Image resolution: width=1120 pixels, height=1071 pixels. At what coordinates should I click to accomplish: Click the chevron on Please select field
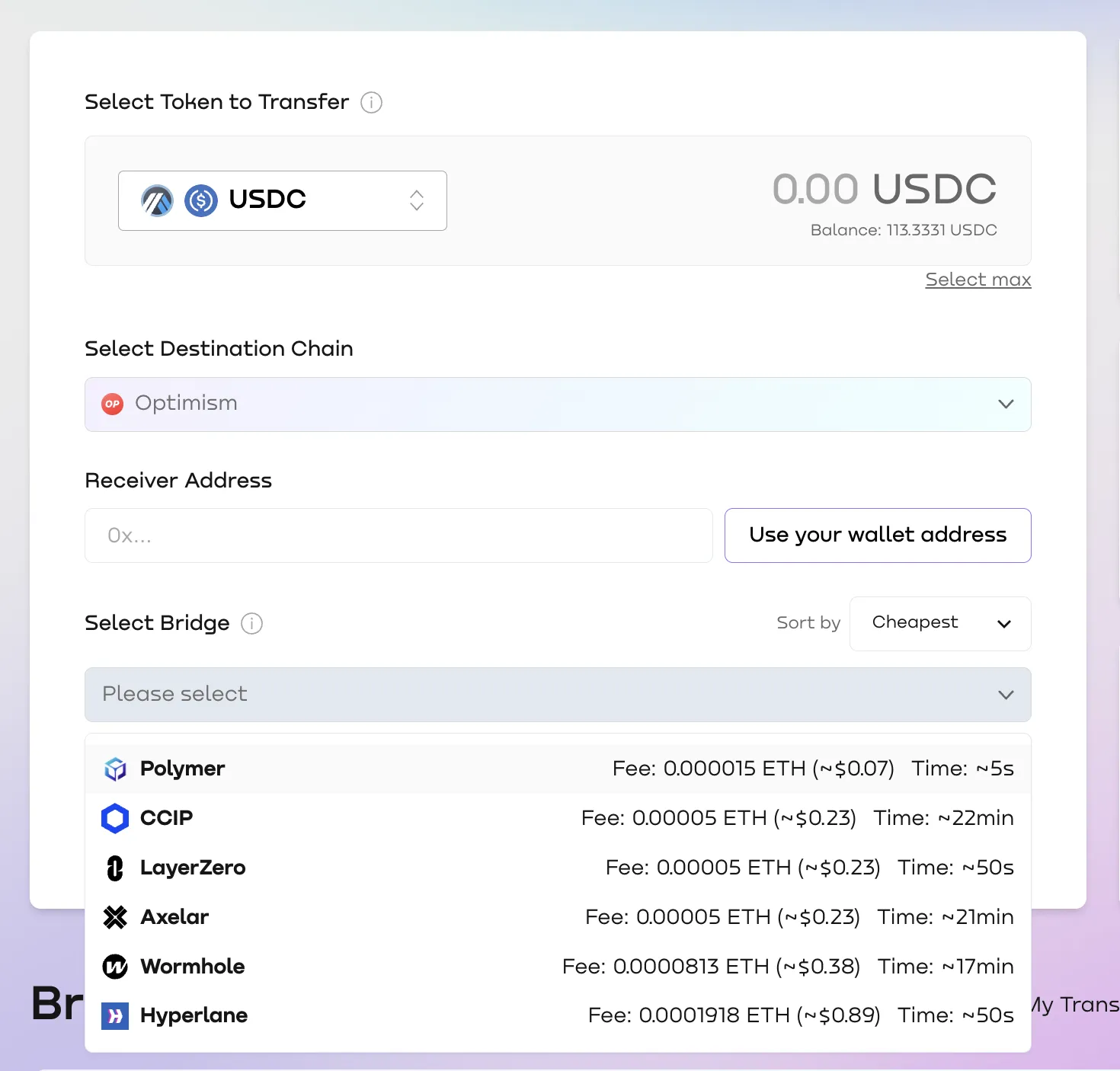pyautogui.click(x=1006, y=695)
